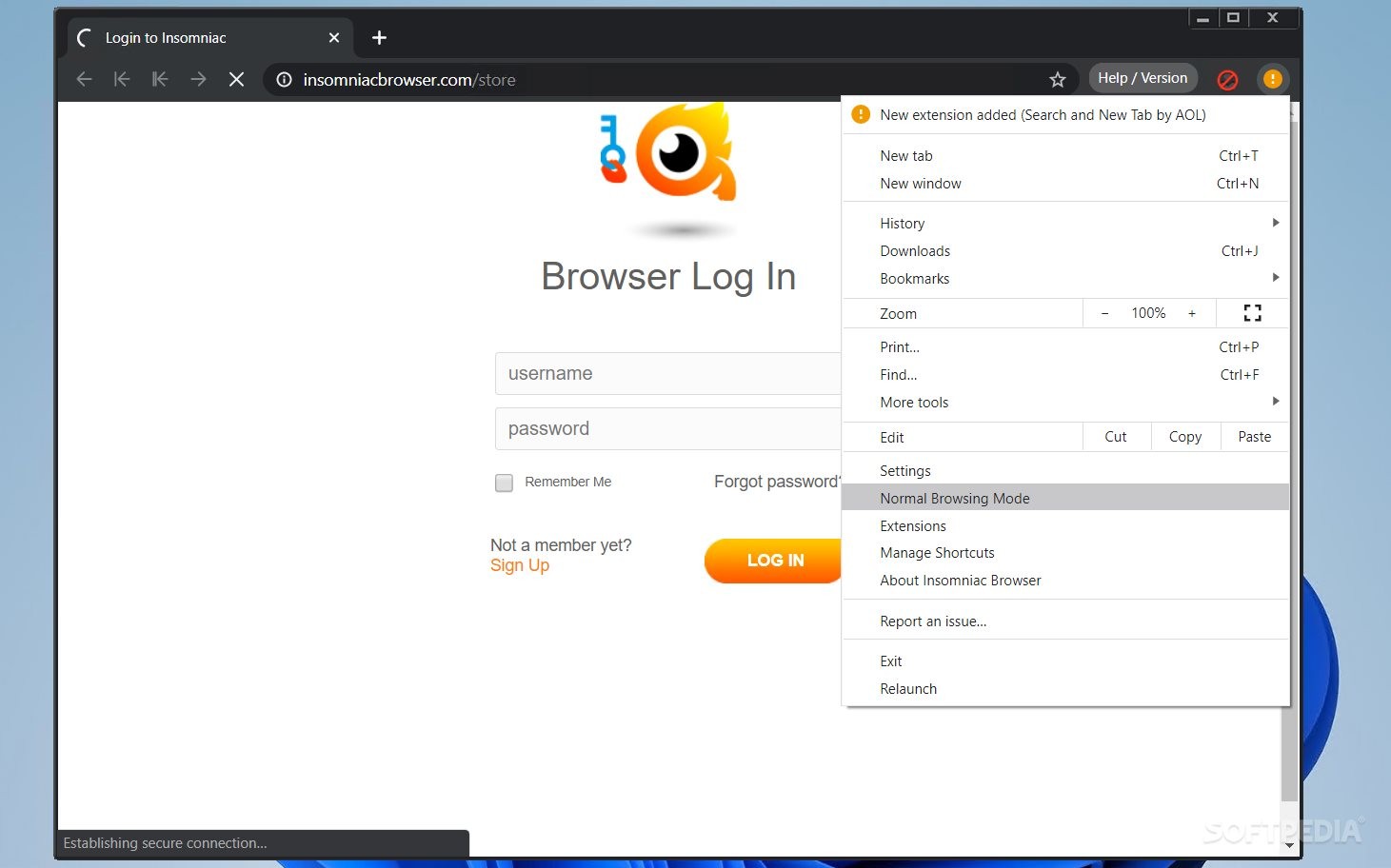Click the Insomniac flame eye logo
1391x868 pixels.
pos(686,151)
